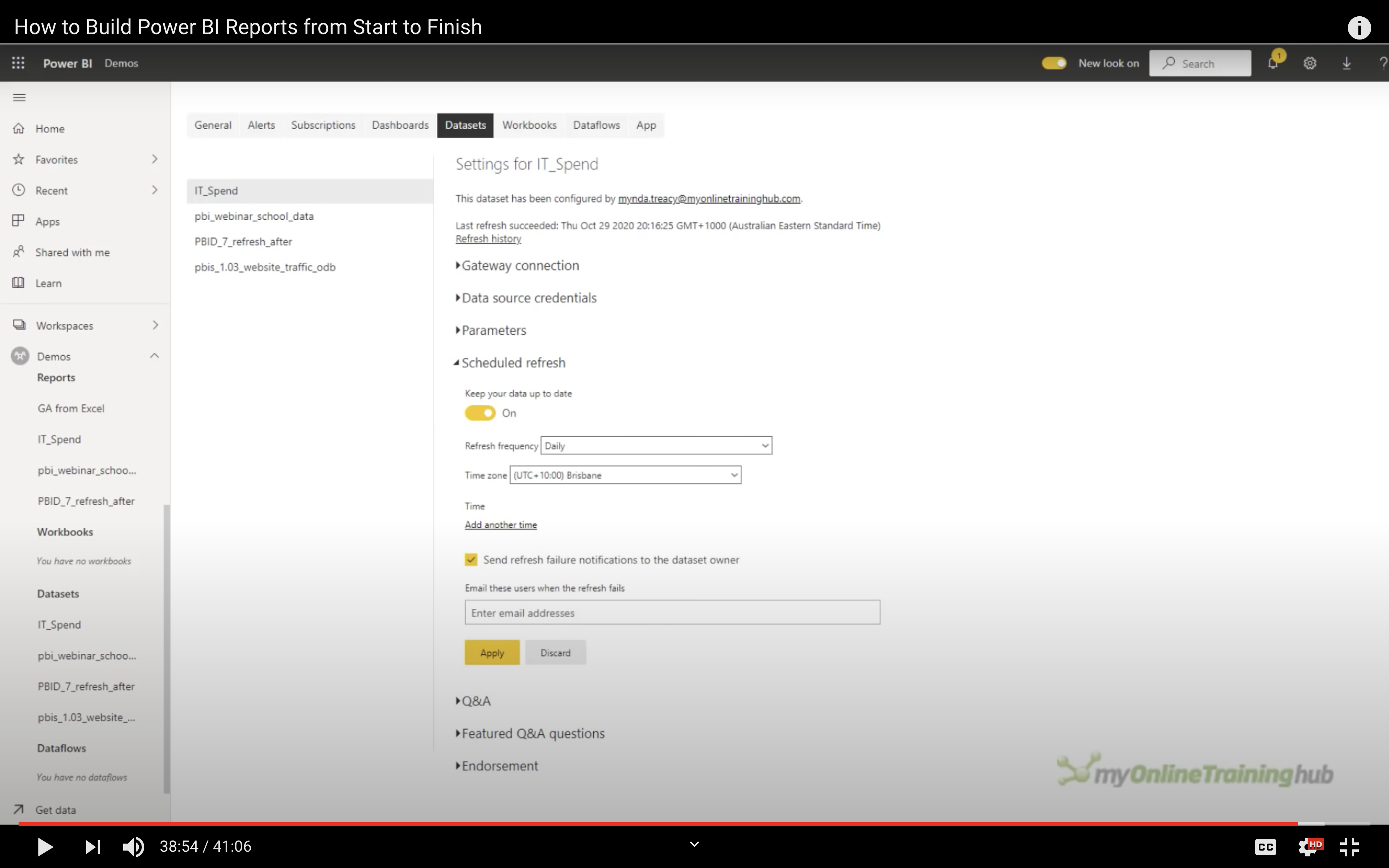Open the settings gear in Power BI header

(x=1309, y=63)
